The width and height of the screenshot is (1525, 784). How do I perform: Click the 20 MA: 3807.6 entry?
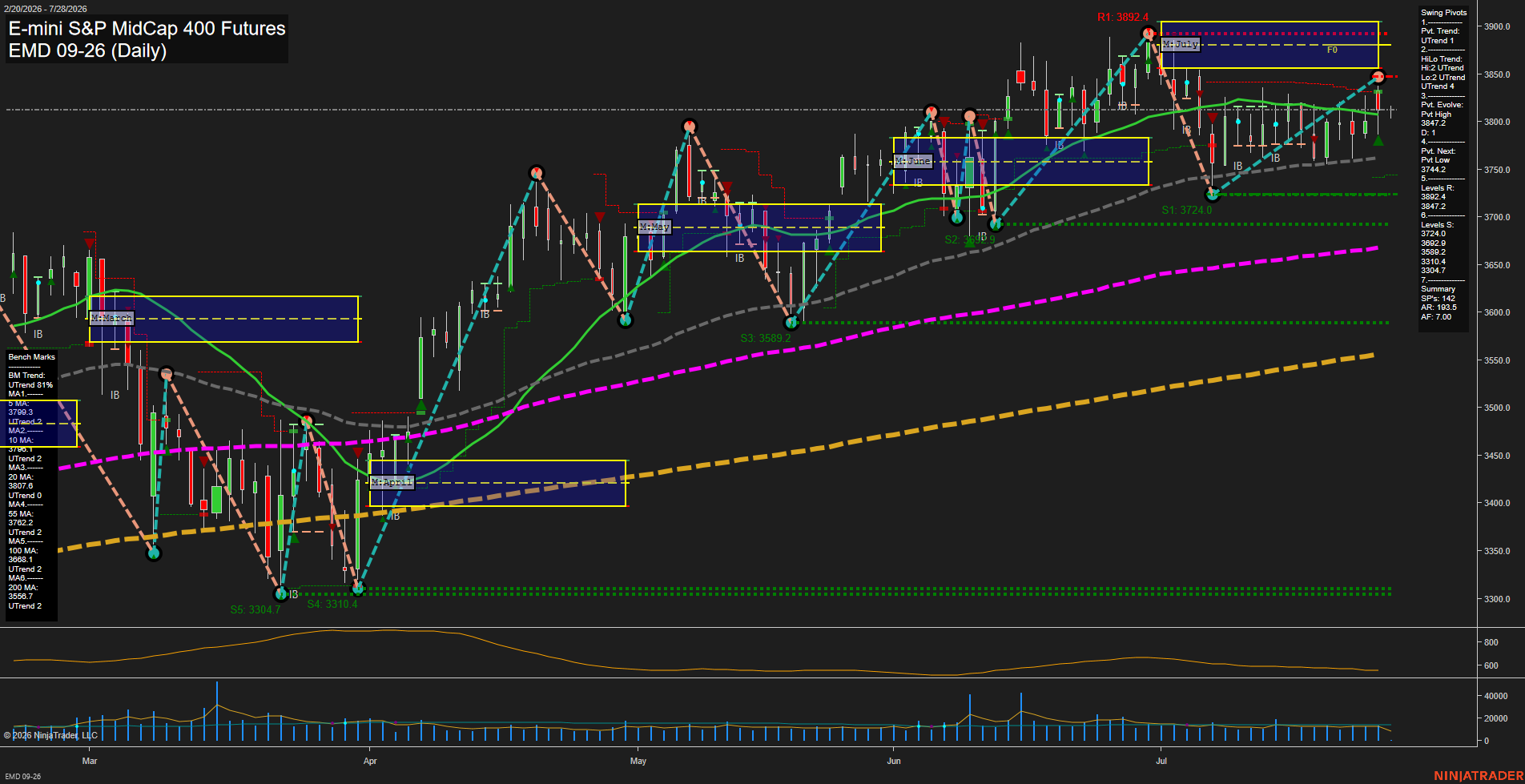click(x=21, y=481)
